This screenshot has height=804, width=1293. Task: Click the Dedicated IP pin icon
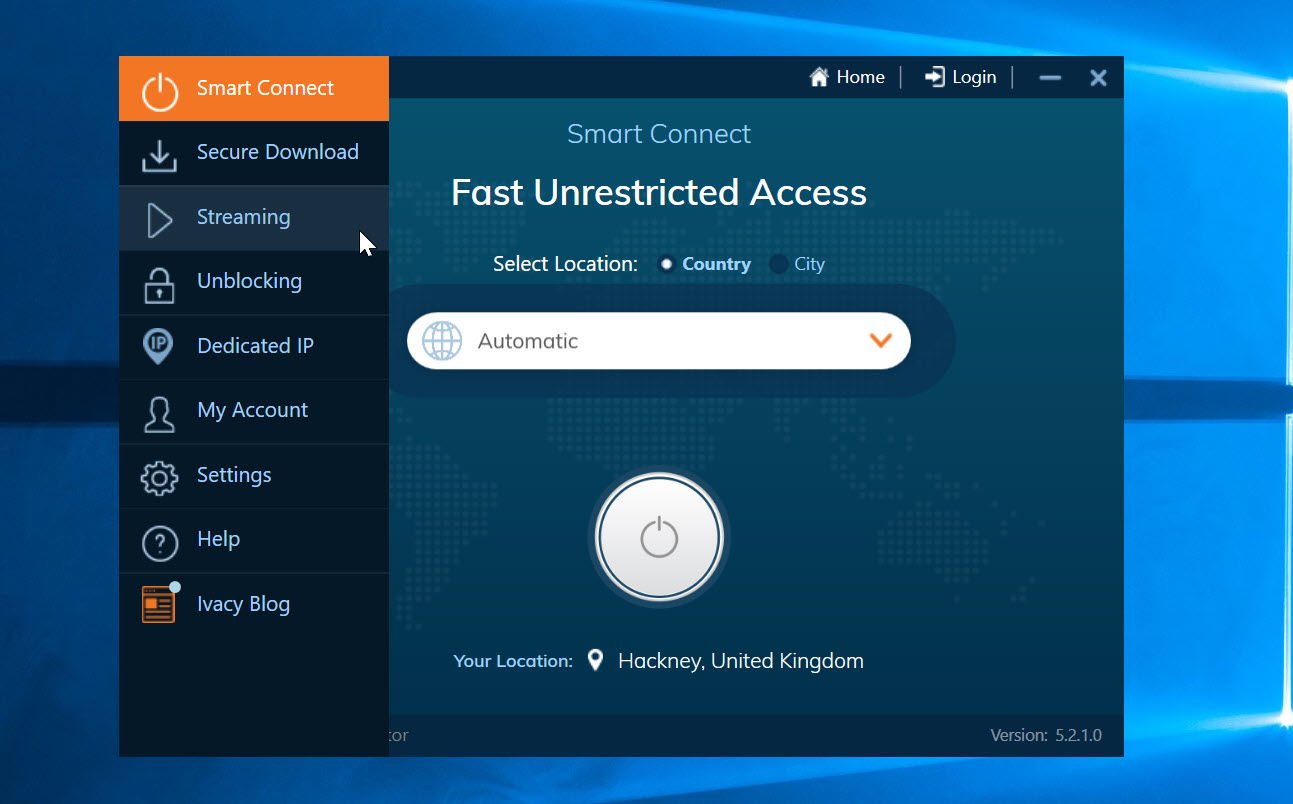158,346
